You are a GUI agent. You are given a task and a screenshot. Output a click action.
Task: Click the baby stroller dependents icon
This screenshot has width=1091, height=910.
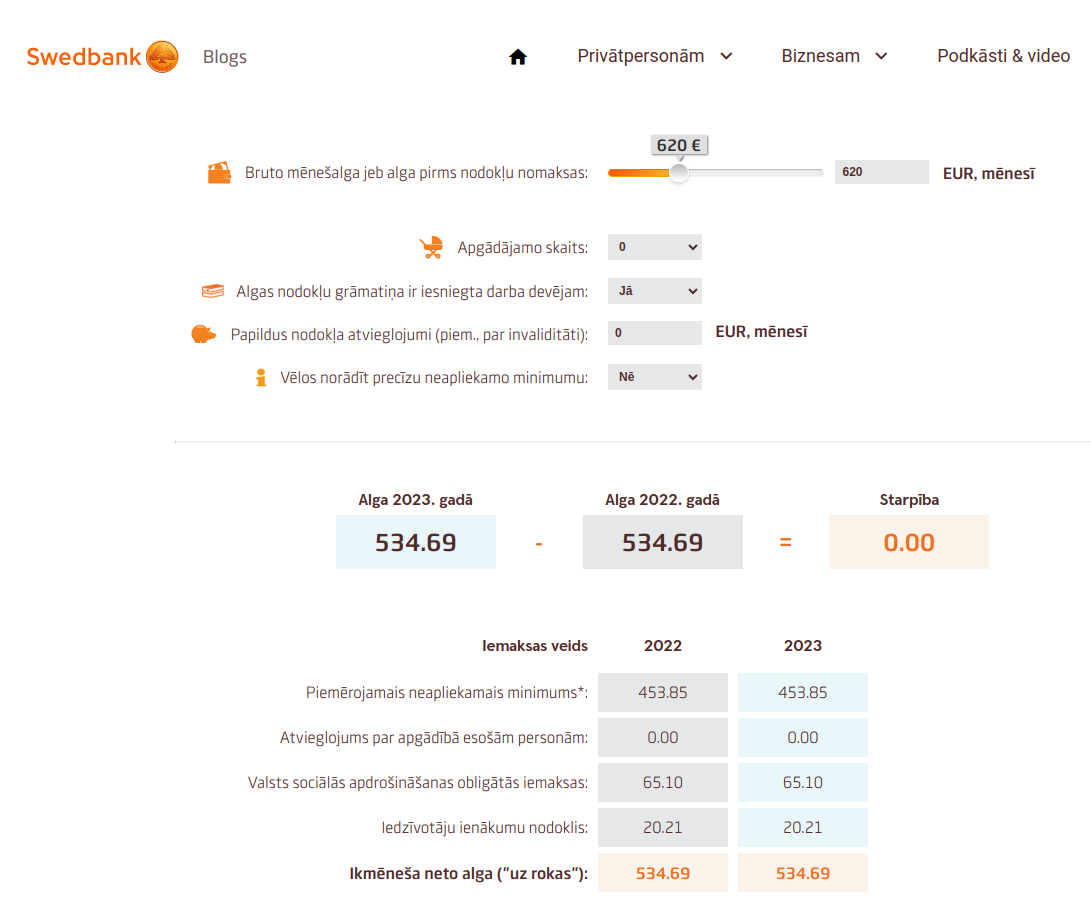431,247
